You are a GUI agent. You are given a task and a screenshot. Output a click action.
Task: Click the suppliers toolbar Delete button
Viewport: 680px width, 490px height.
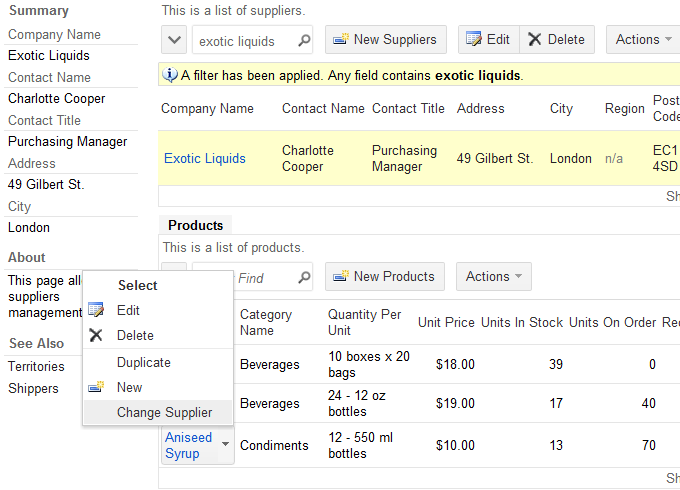(557, 39)
